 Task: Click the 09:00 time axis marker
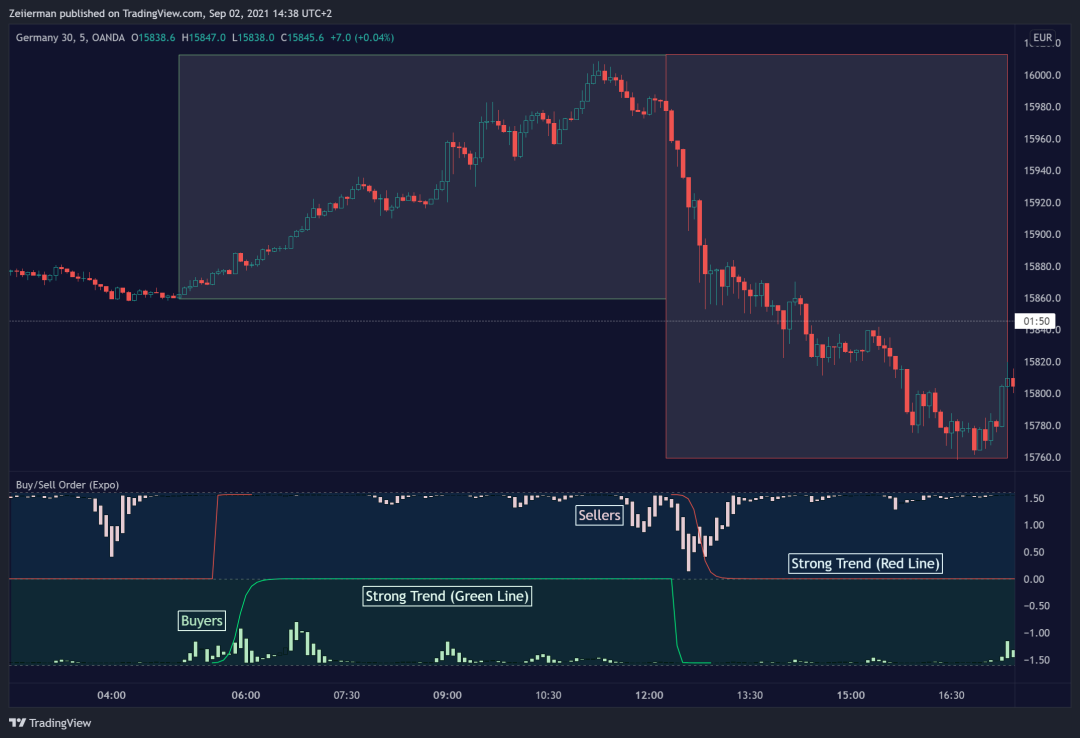click(447, 695)
